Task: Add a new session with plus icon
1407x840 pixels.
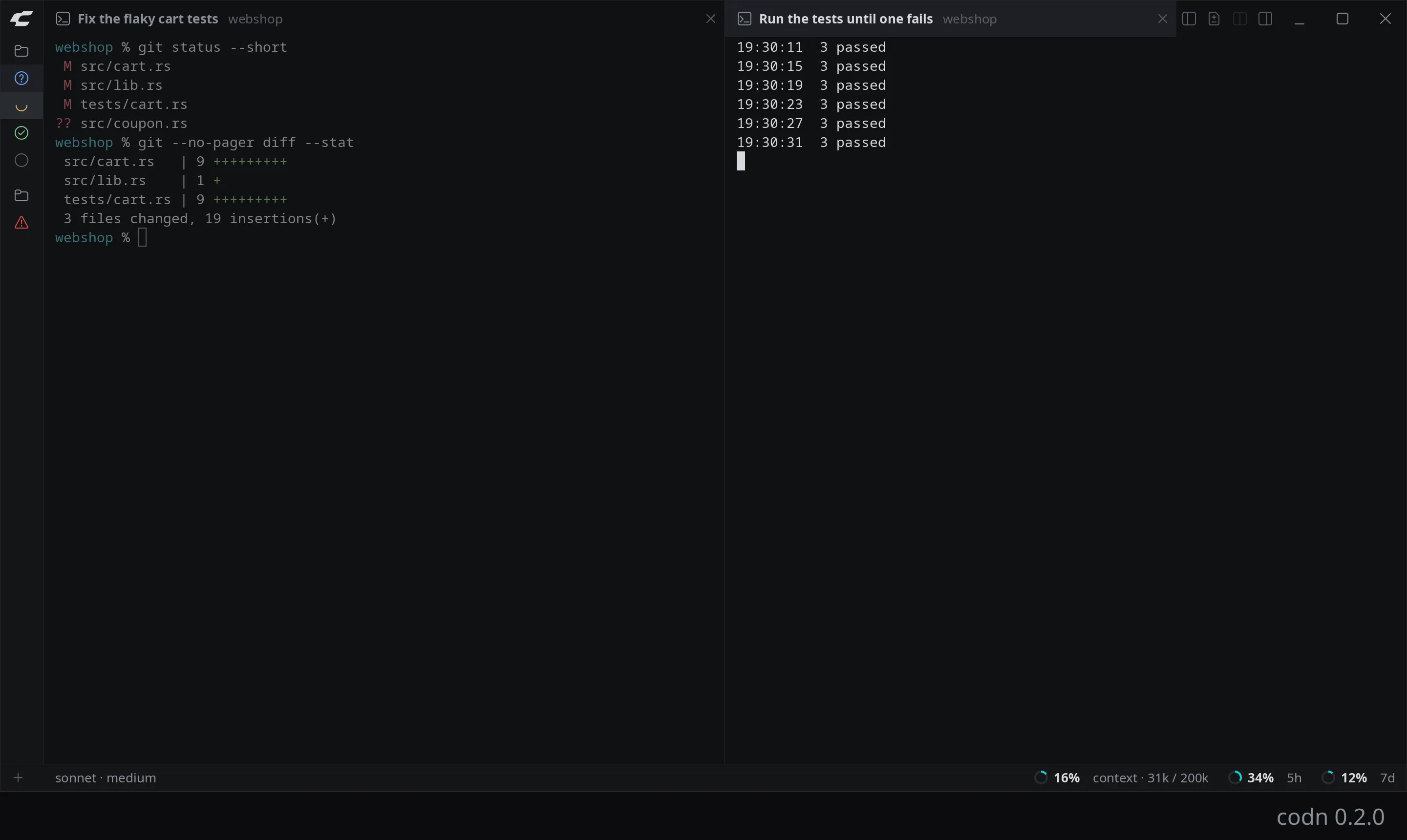Action: tap(18, 778)
